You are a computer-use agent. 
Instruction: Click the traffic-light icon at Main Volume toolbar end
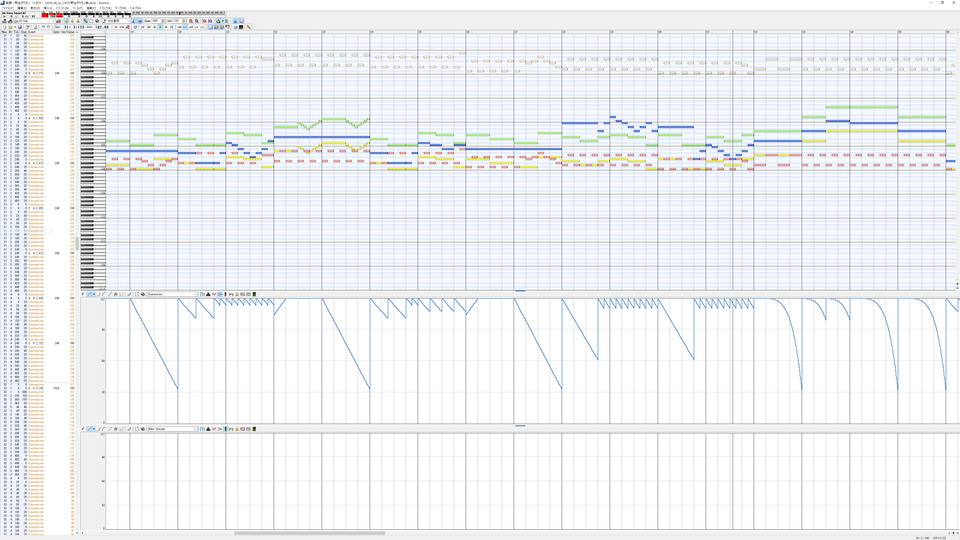(x=254, y=429)
